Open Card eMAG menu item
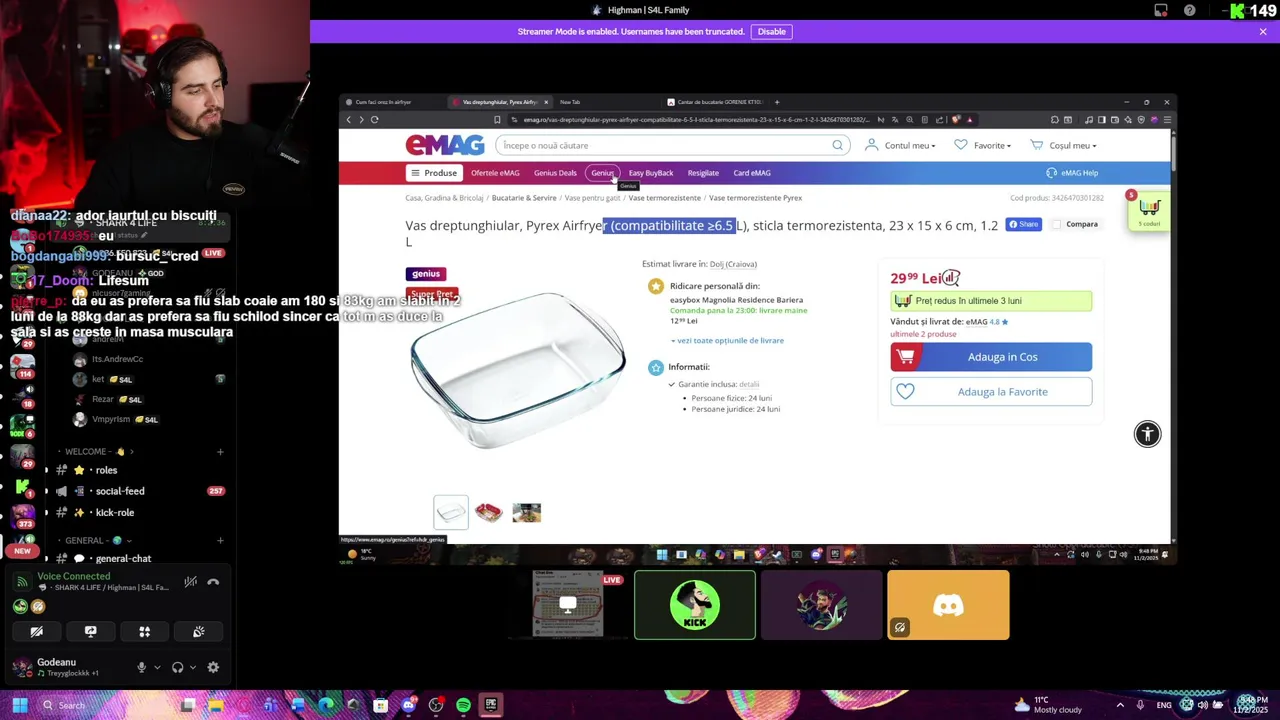 click(x=752, y=173)
